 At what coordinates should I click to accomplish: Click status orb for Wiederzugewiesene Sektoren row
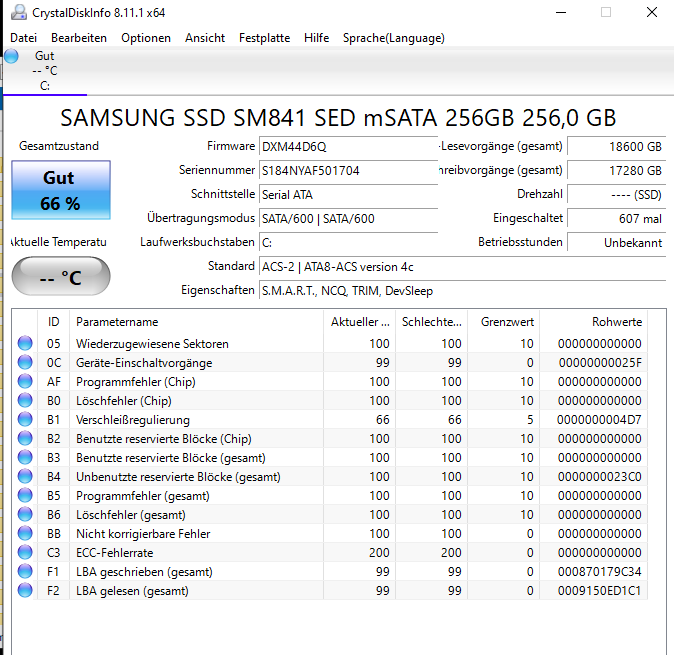(x=25, y=343)
